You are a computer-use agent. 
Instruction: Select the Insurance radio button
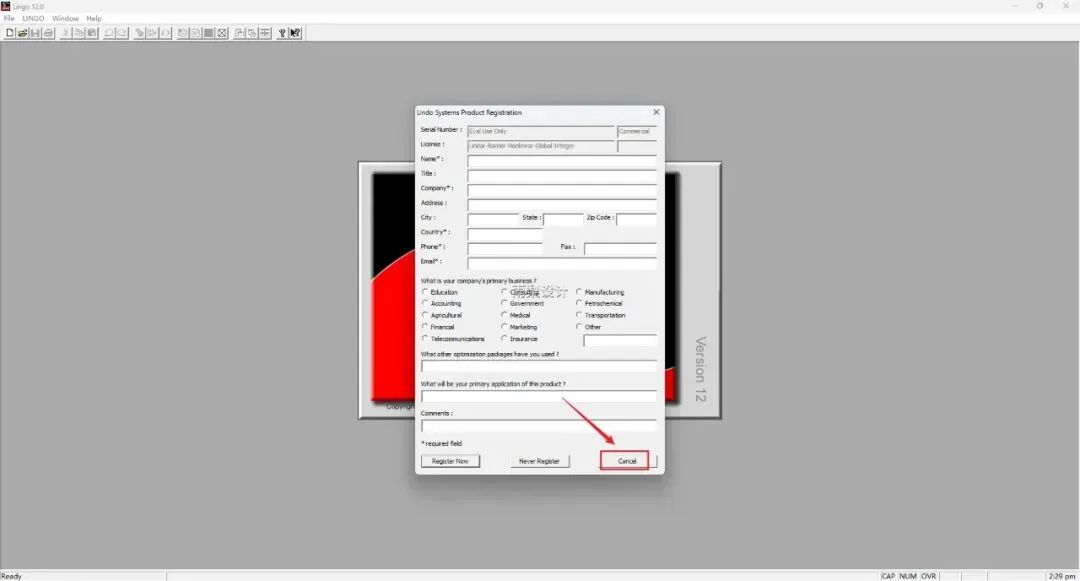504,338
